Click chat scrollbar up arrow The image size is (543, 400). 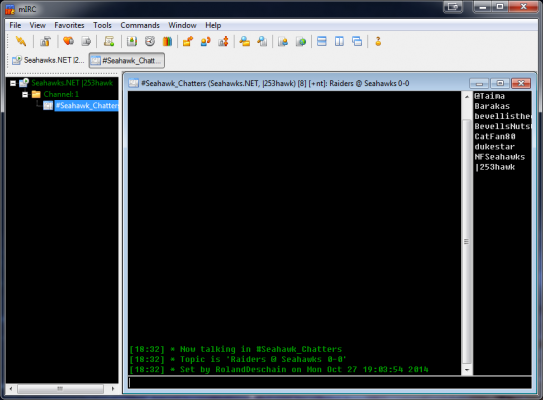click(466, 97)
